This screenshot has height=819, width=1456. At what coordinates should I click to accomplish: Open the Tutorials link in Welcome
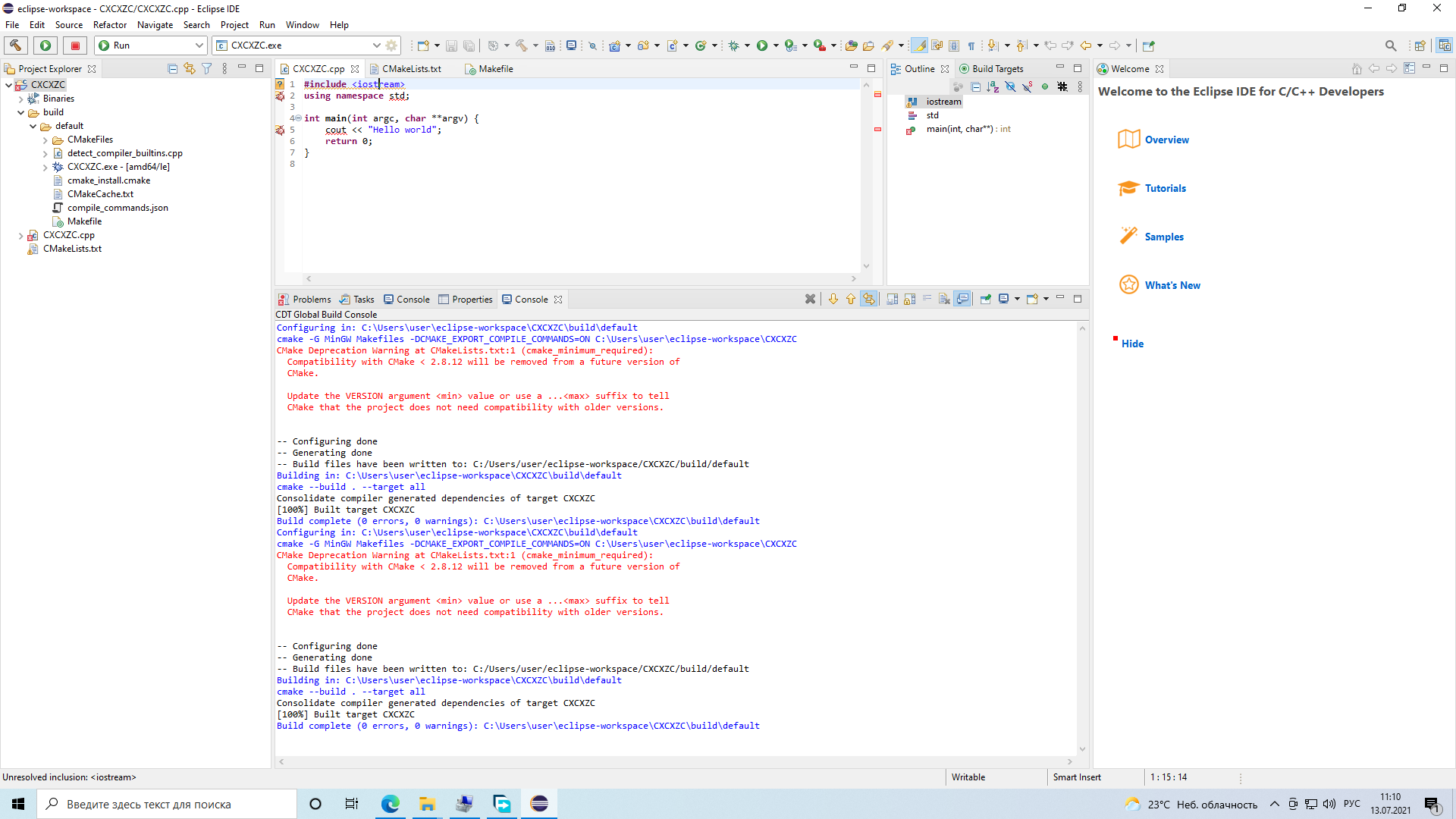click(1165, 189)
